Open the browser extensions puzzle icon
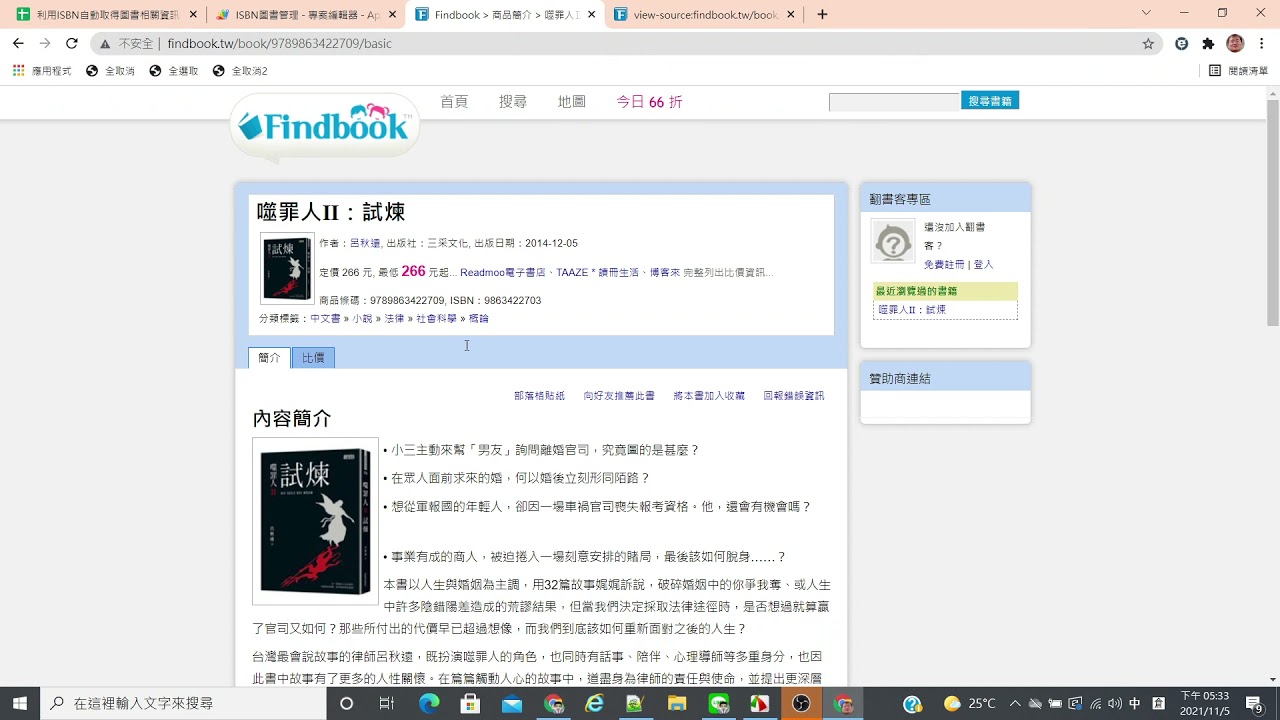Image resolution: width=1280 pixels, height=720 pixels. click(1208, 43)
